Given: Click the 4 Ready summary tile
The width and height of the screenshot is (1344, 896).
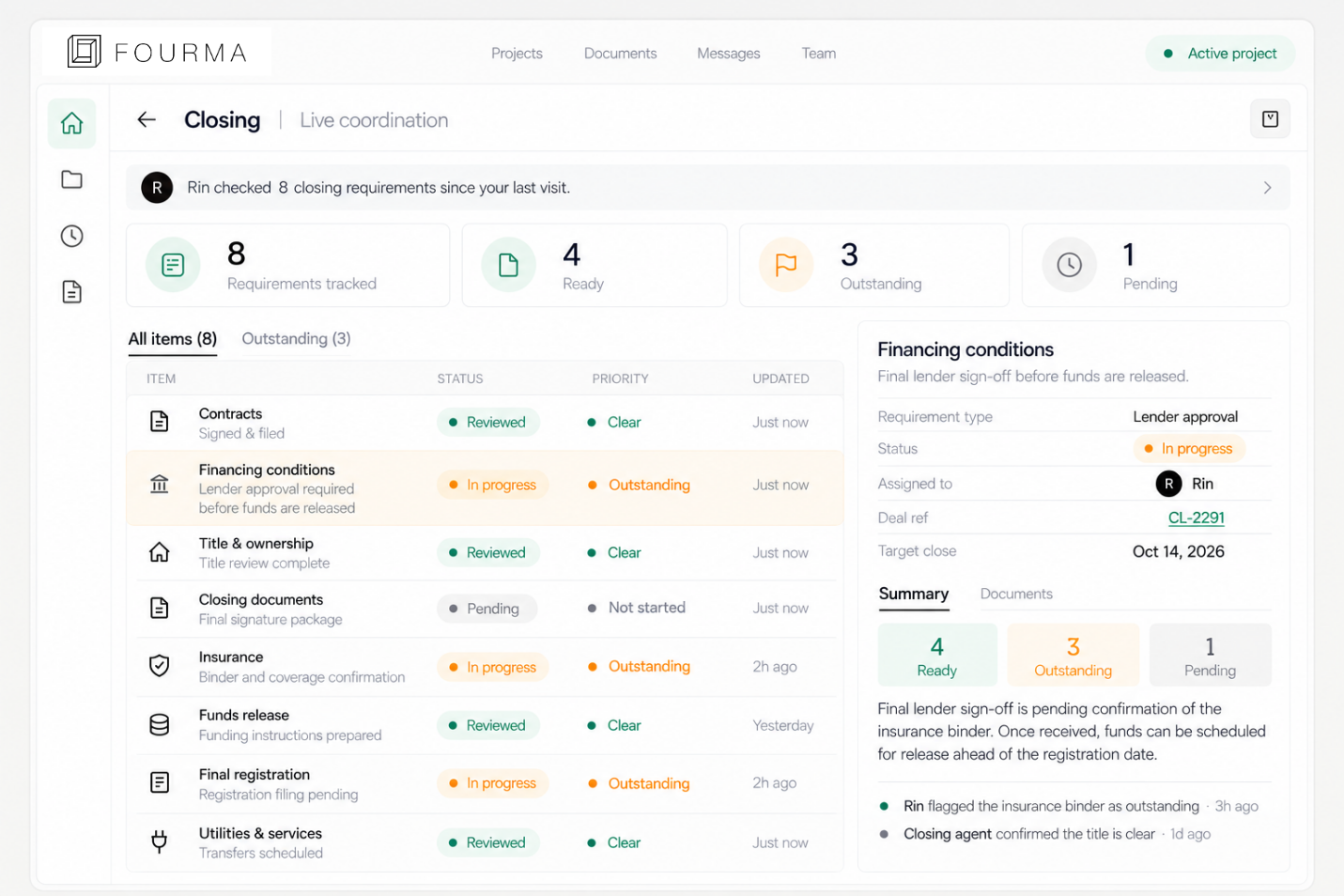Looking at the screenshot, I should (x=937, y=656).
